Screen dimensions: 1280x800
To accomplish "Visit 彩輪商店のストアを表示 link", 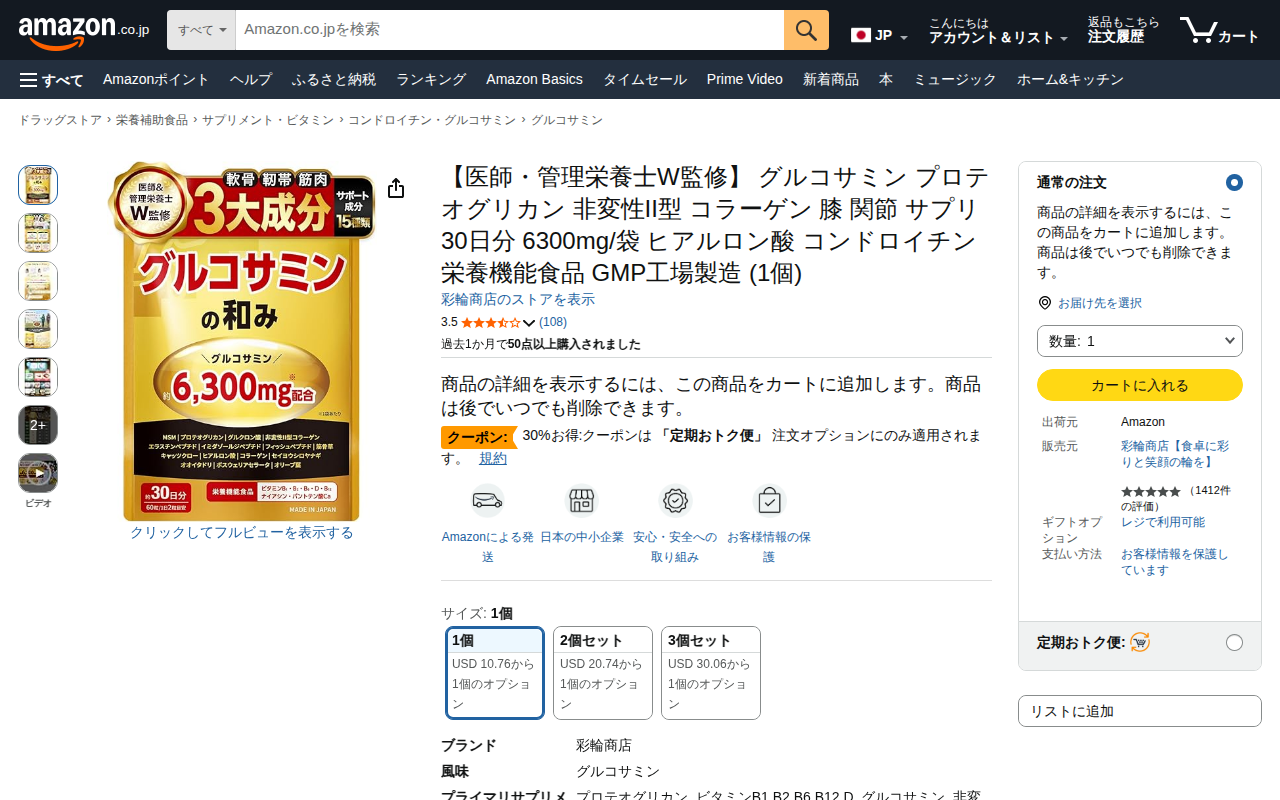I will [x=518, y=300].
